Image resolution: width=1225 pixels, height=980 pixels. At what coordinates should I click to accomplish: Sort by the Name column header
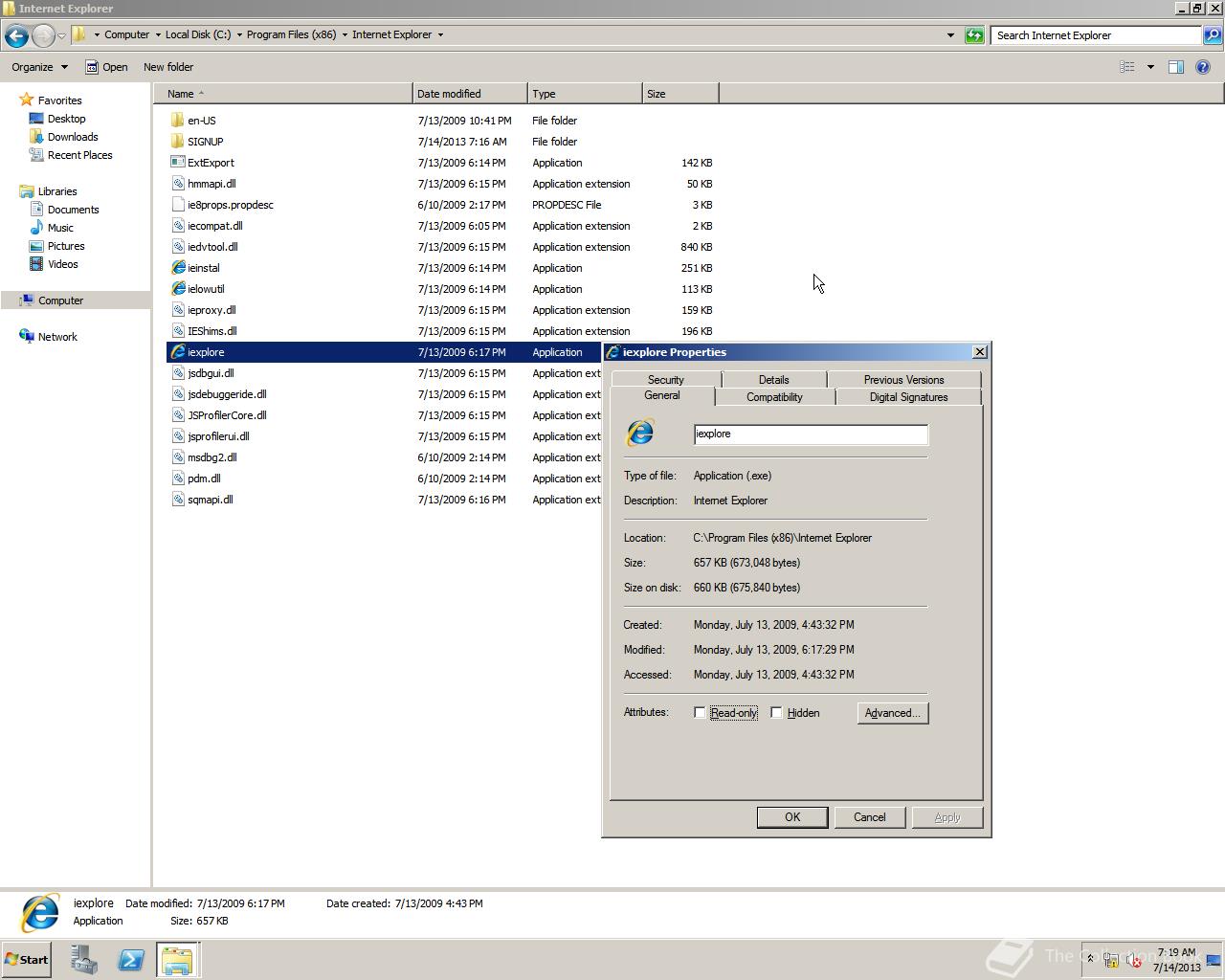283,94
